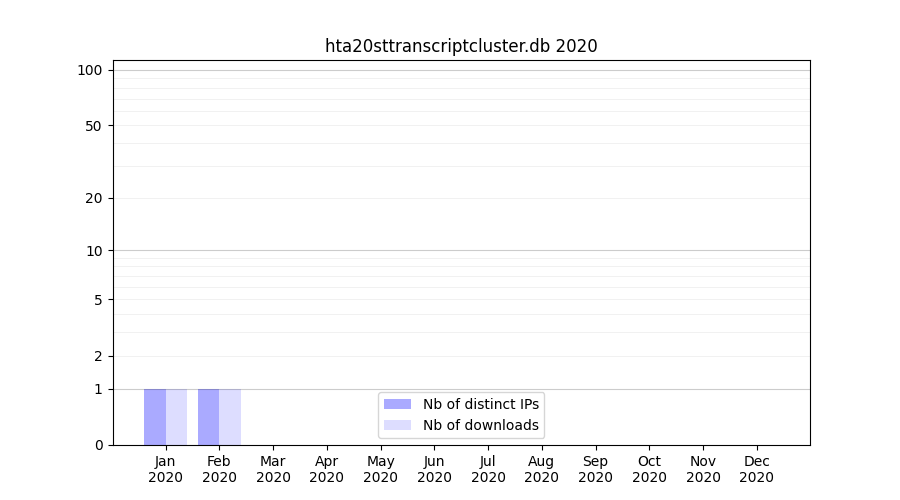The image size is (900, 500).
Task: Click the 0 y-axis tick label
Action: 98,445
